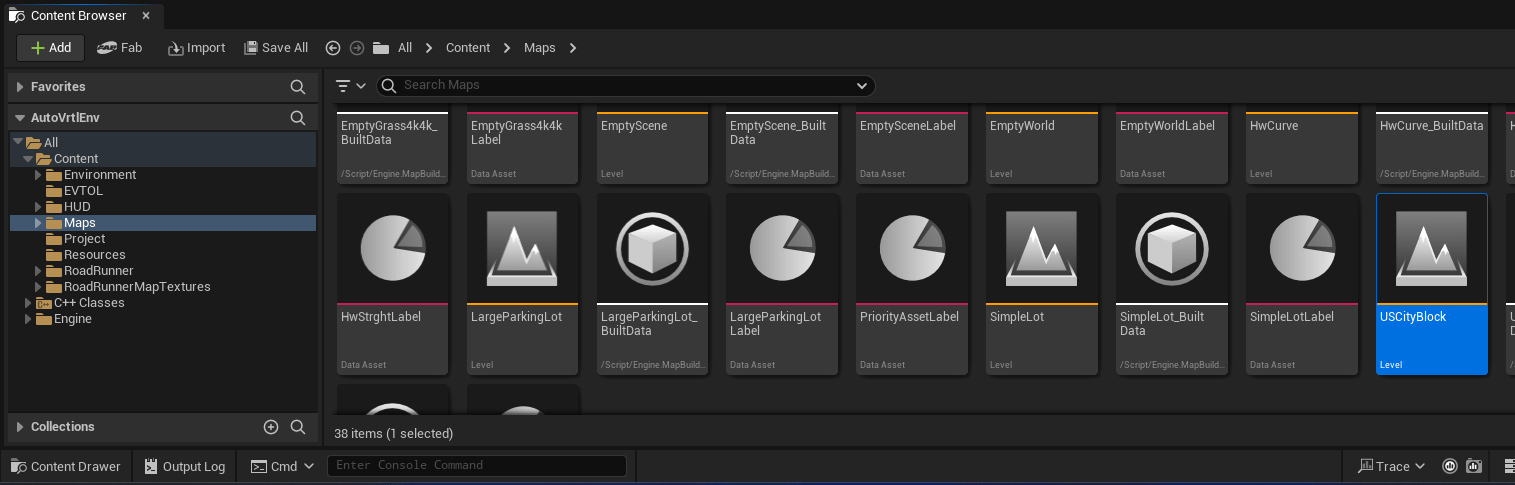Select the SimpleLotLabel asset
Screen dimensions: 1515x485
pyautogui.click(x=1302, y=284)
